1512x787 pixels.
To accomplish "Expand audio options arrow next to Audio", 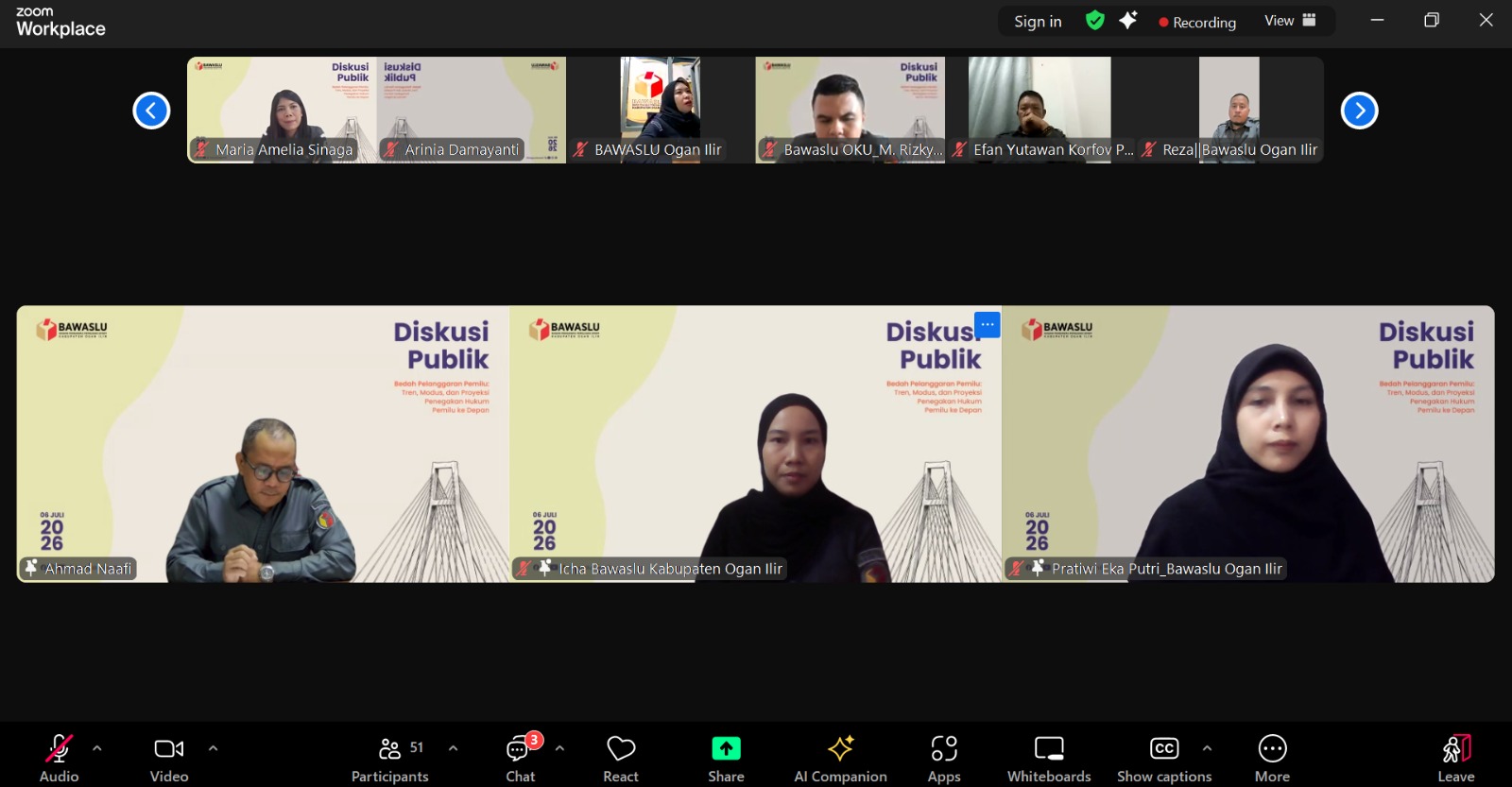I will click(x=97, y=748).
